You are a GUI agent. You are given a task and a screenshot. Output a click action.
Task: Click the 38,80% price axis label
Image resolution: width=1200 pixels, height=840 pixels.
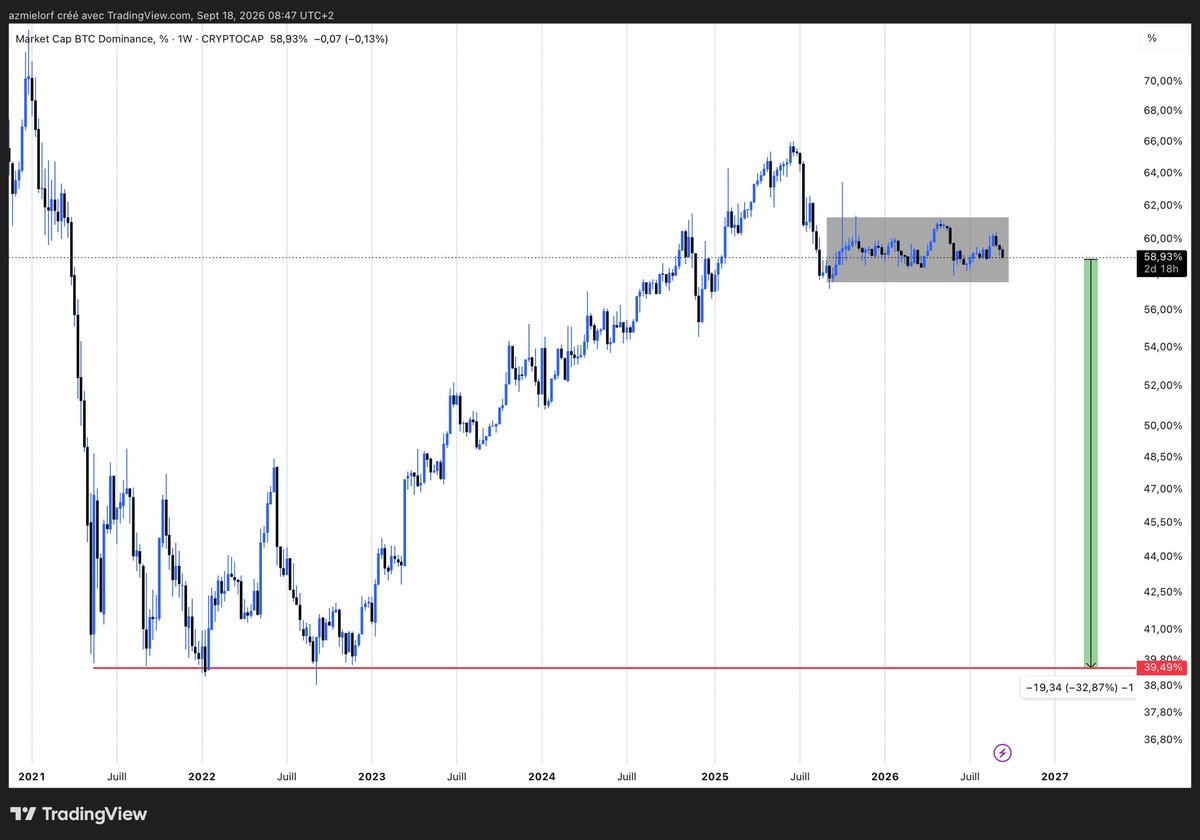coord(1163,685)
